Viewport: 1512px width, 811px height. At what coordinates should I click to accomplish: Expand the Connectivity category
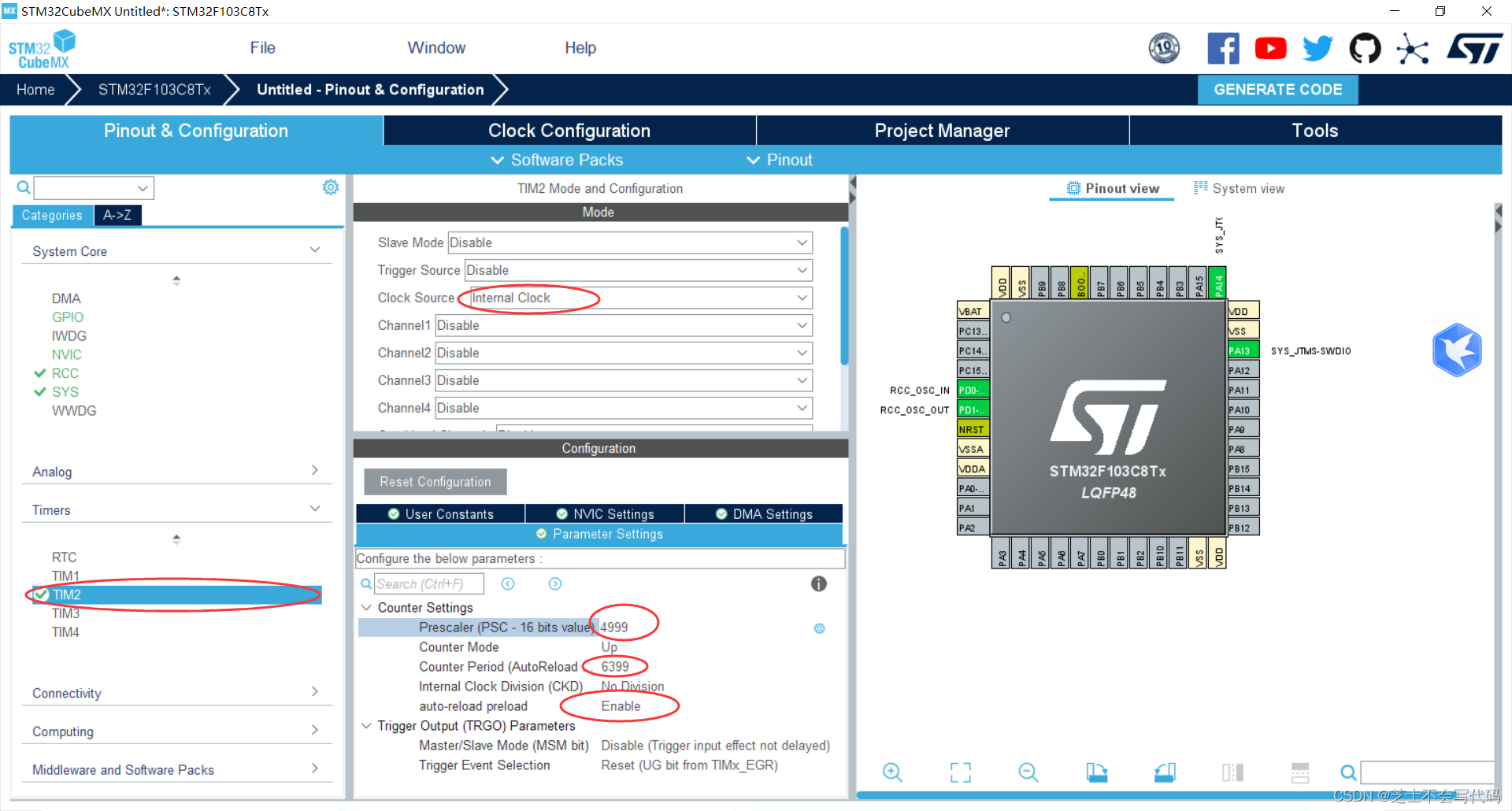315,692
